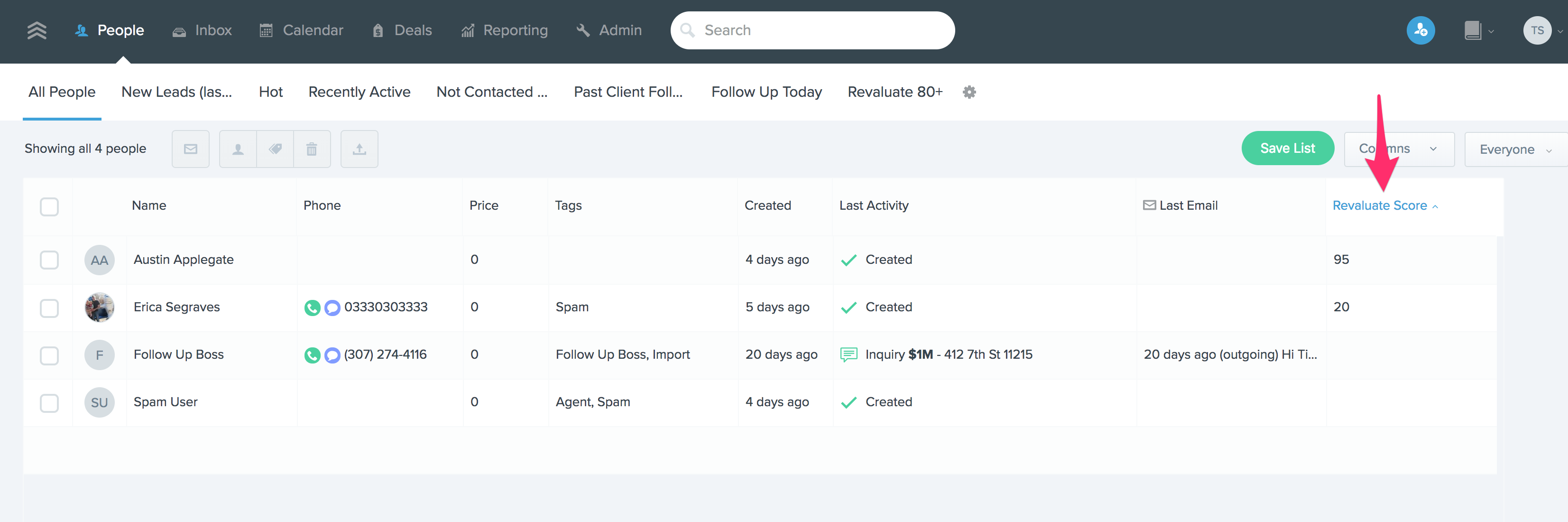Select the Austin Applegate row checkbox

[49, 260]
